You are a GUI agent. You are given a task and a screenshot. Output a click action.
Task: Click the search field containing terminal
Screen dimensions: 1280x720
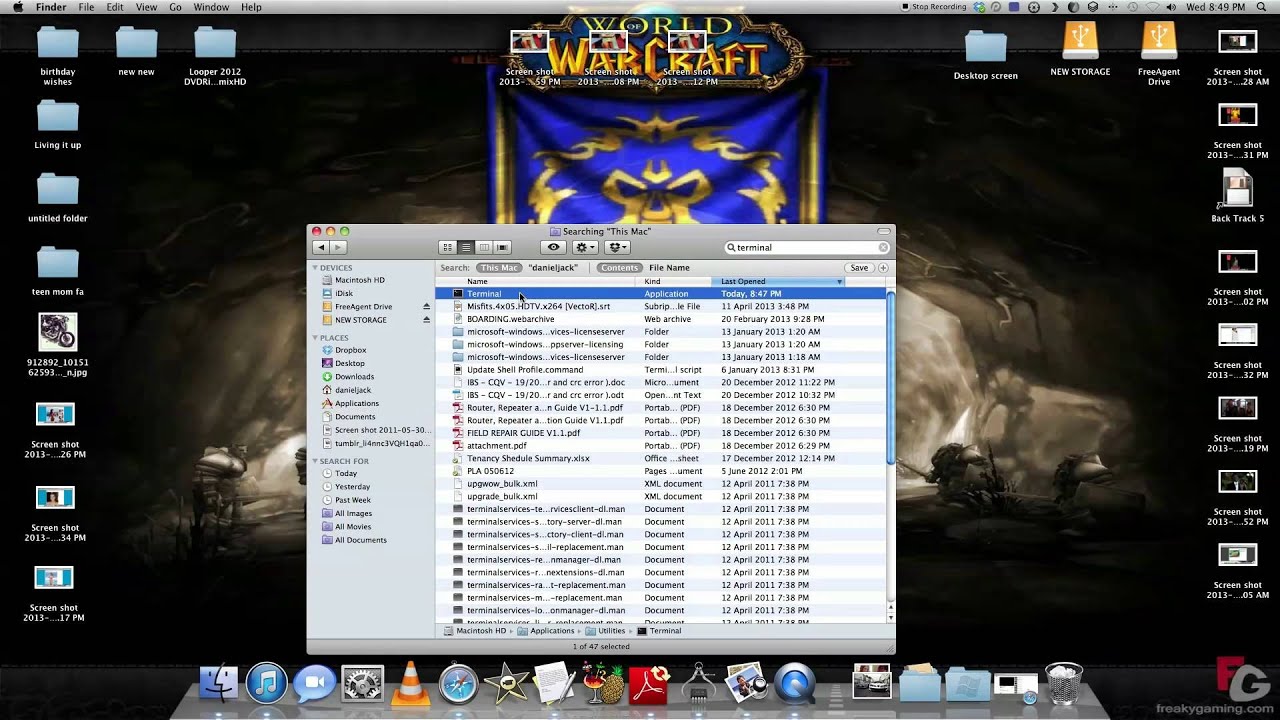(806, 247)
